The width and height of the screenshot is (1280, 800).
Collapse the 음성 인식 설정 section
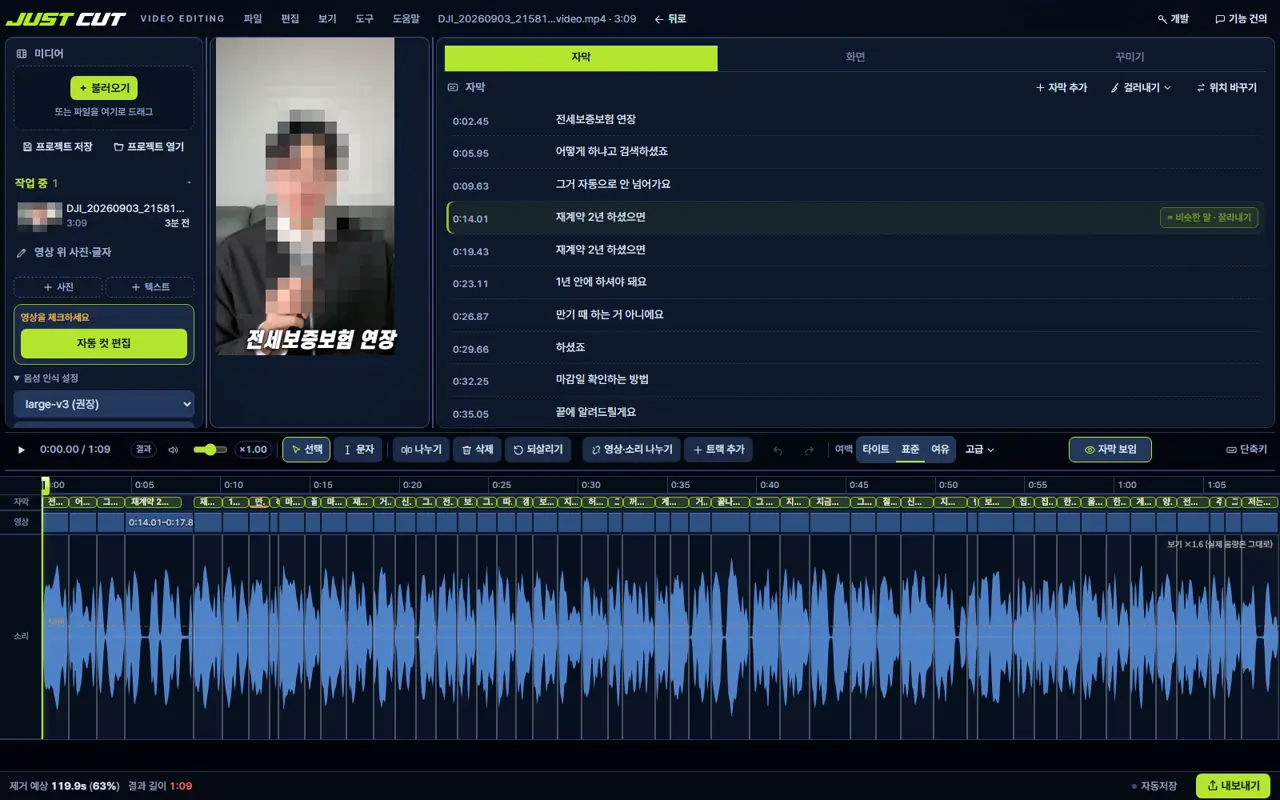46,378
